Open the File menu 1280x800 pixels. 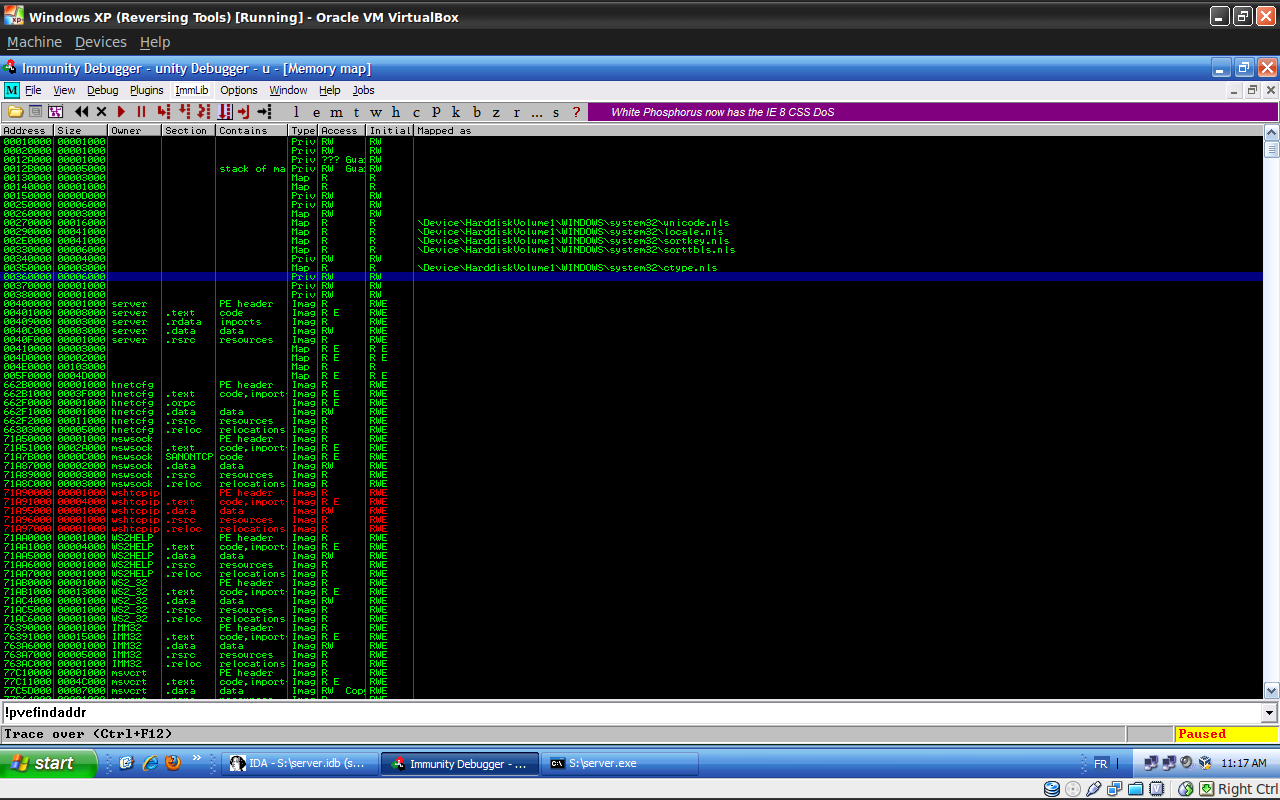[33, 90]
